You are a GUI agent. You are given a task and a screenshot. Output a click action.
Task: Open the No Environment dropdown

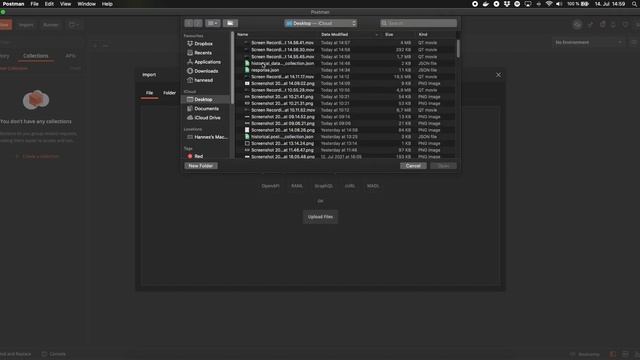pyautogui.click(x=588, y=42)
